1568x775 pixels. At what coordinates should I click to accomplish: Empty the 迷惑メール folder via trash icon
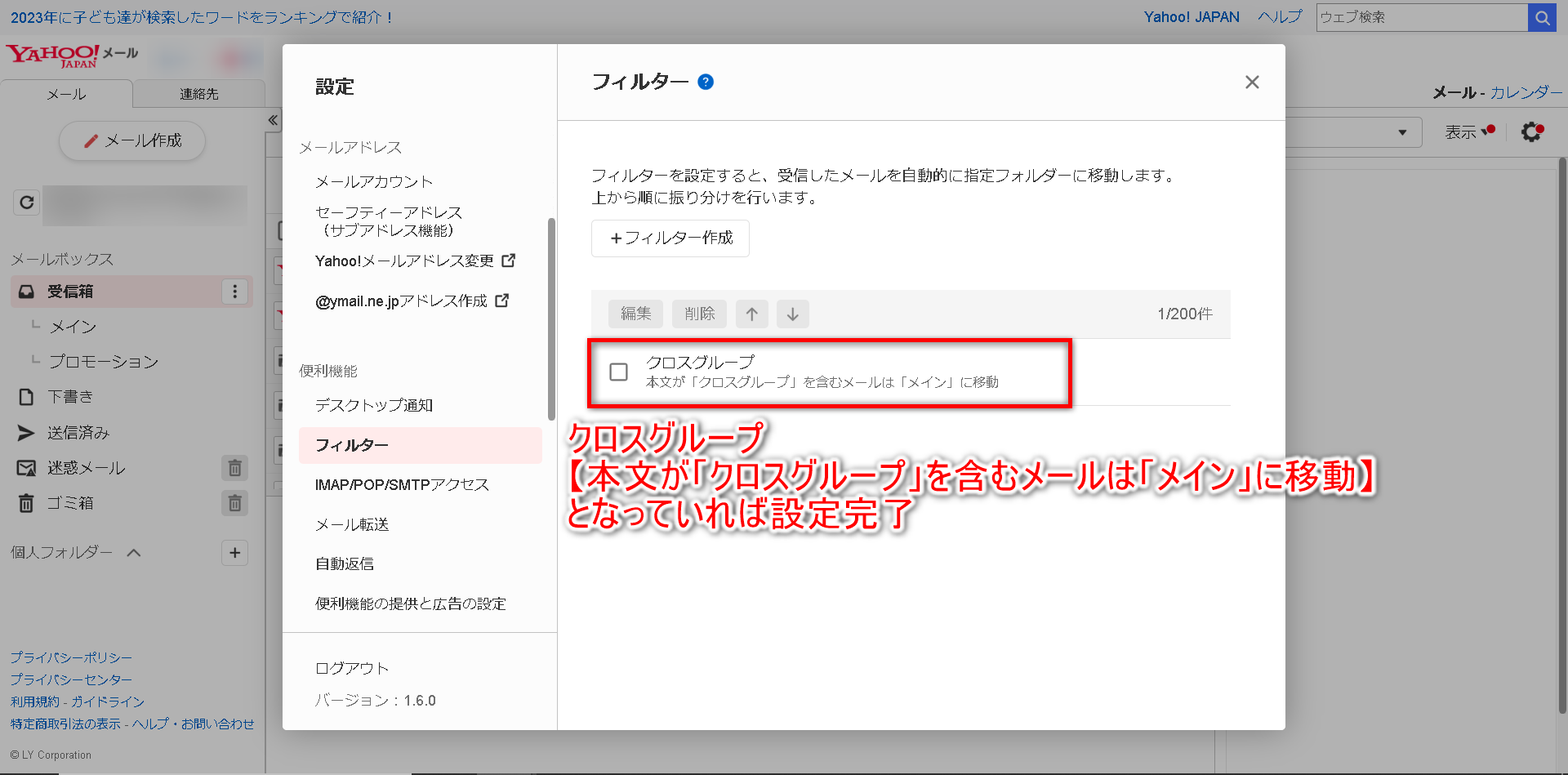[234, 468]
